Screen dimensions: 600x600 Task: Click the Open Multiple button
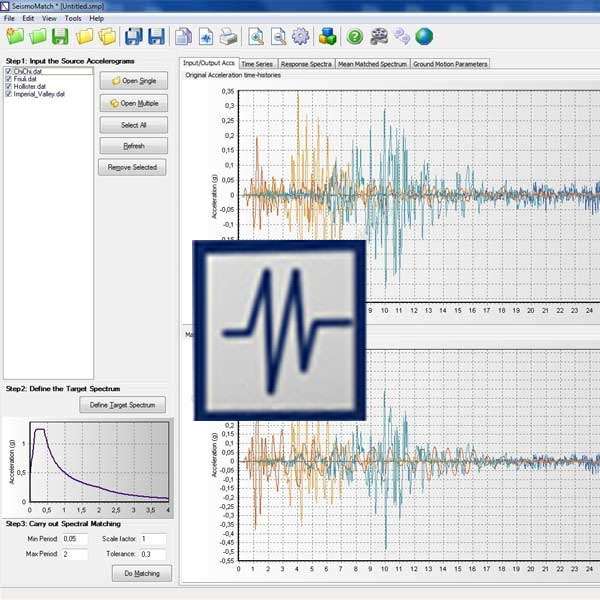(134, 103)
